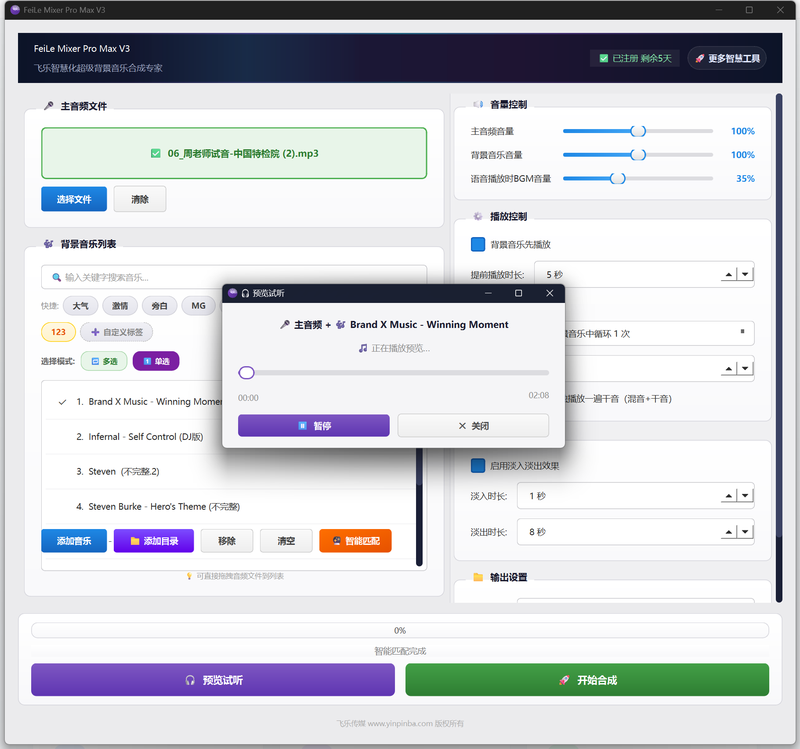Filter music by the 激情 quick tag
Screen dimensions: 800x749
pyautogui.click(x=120, y=306)
